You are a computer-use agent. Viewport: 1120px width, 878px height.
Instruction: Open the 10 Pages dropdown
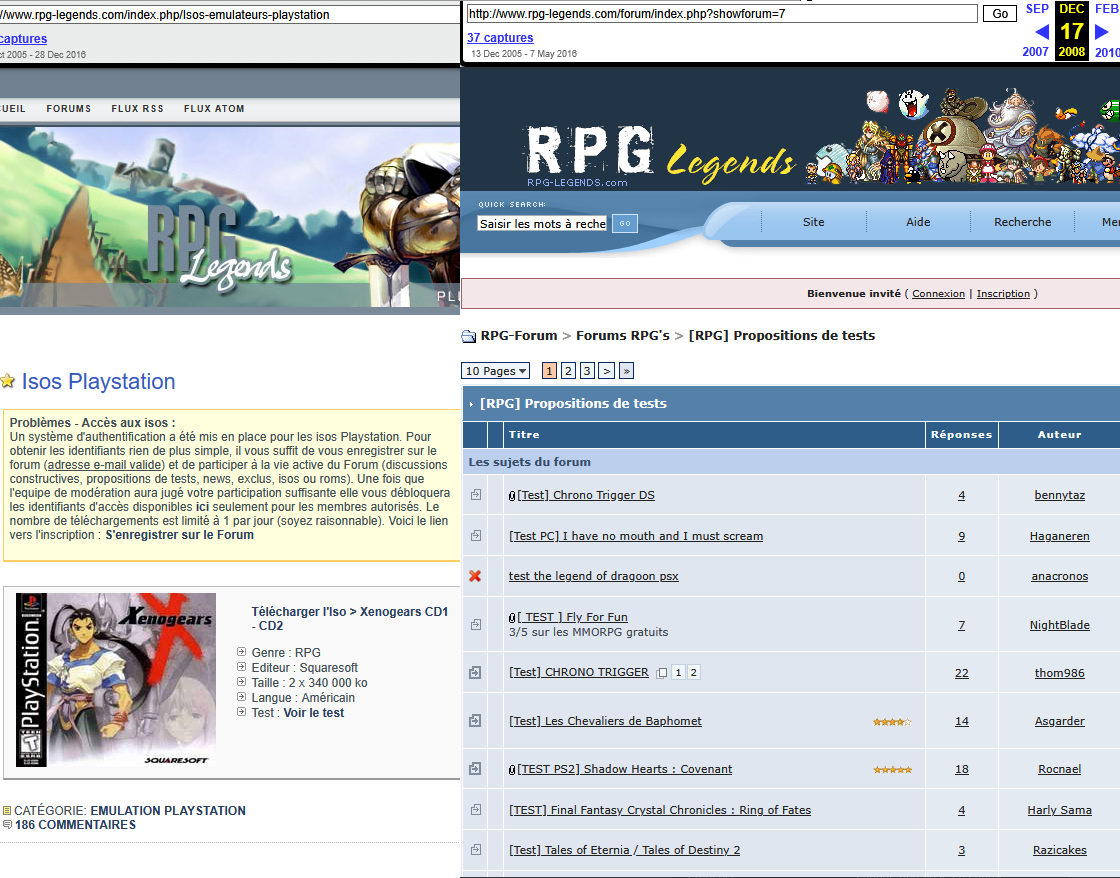[x=496, y=371]
